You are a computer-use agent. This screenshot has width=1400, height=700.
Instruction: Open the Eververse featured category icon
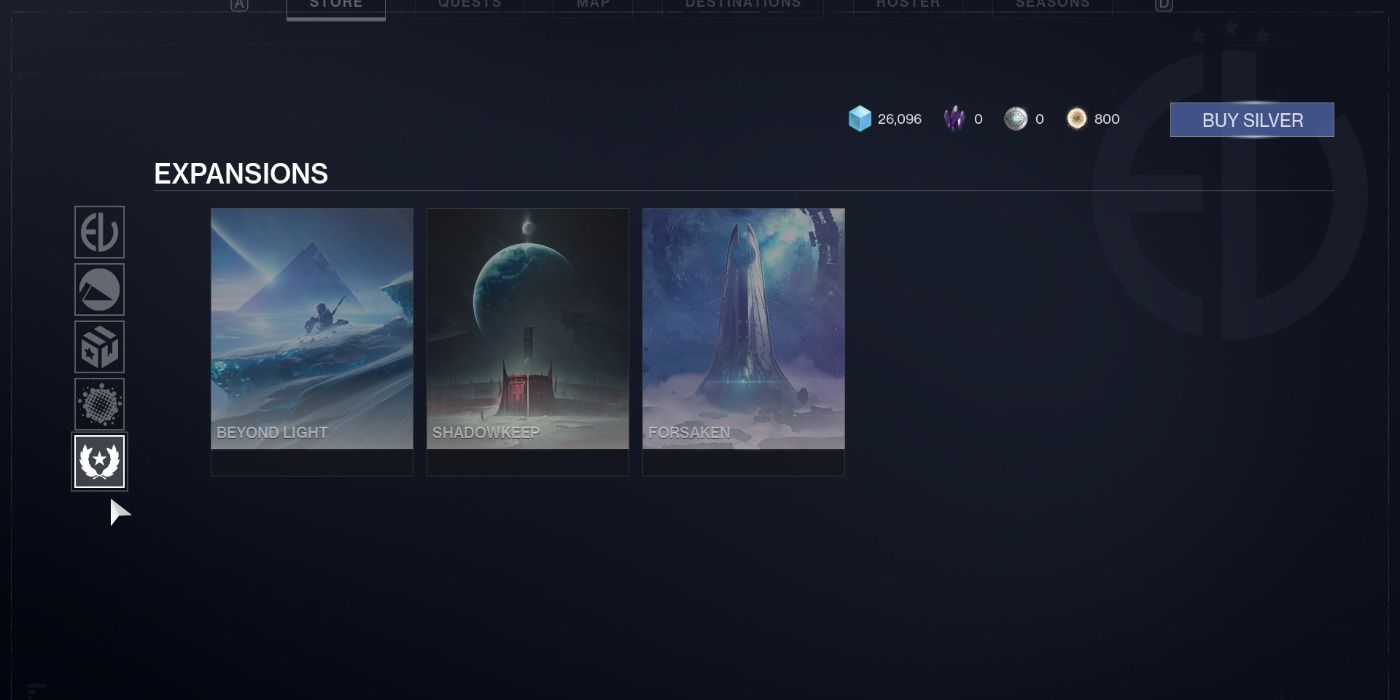pos(100,232)
